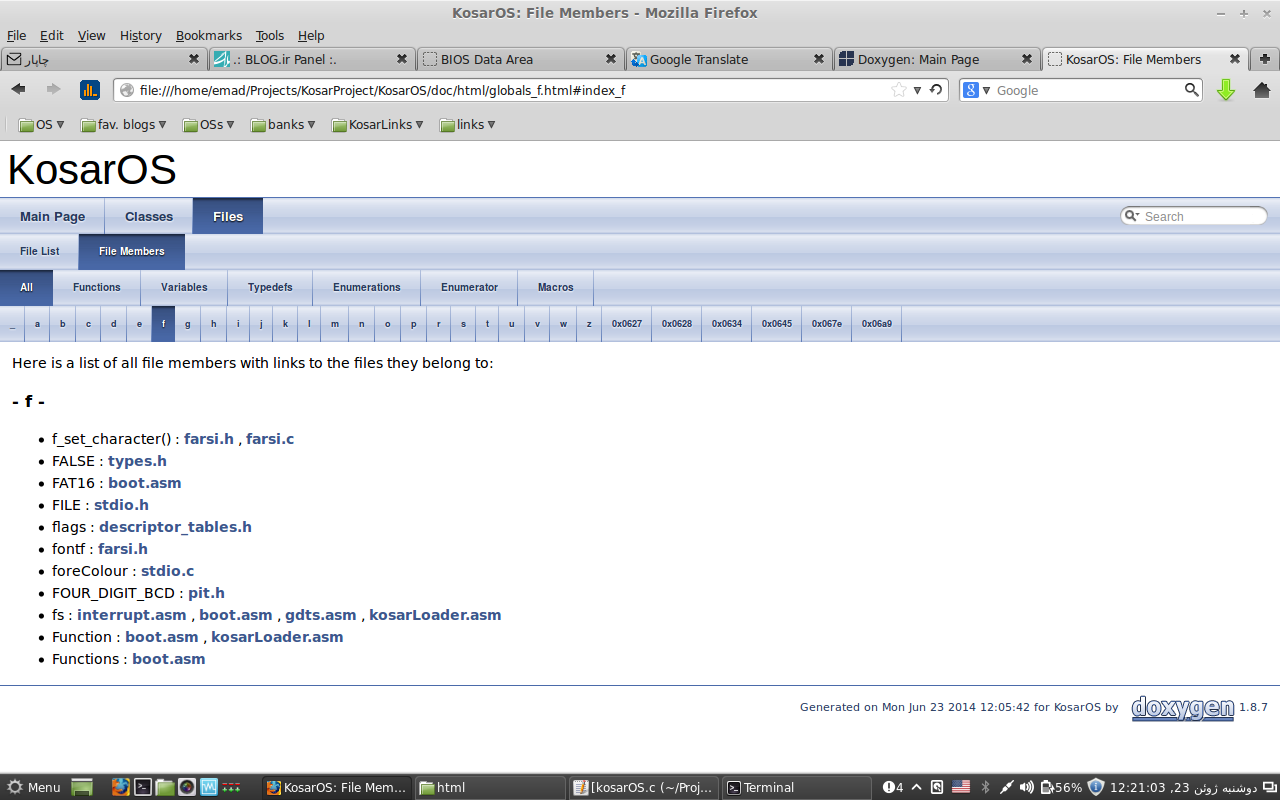Viewport: 1280px width, 800px height.
Task: Switch to the Doxygen: Main Page tab
Action: pyautogui.click(x=938, y=59)
